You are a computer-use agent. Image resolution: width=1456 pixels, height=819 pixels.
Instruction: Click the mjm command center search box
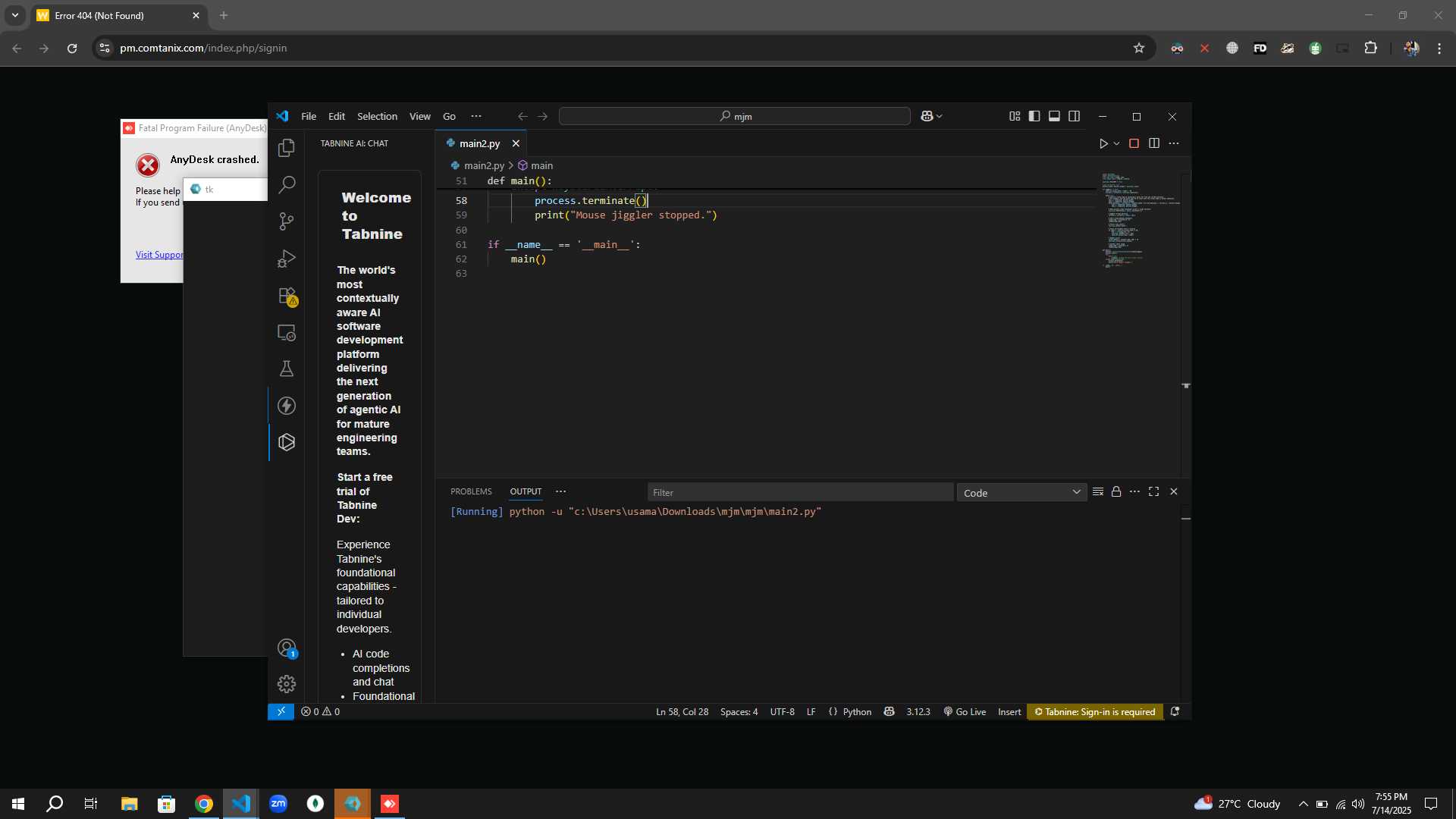click(734, 116)
